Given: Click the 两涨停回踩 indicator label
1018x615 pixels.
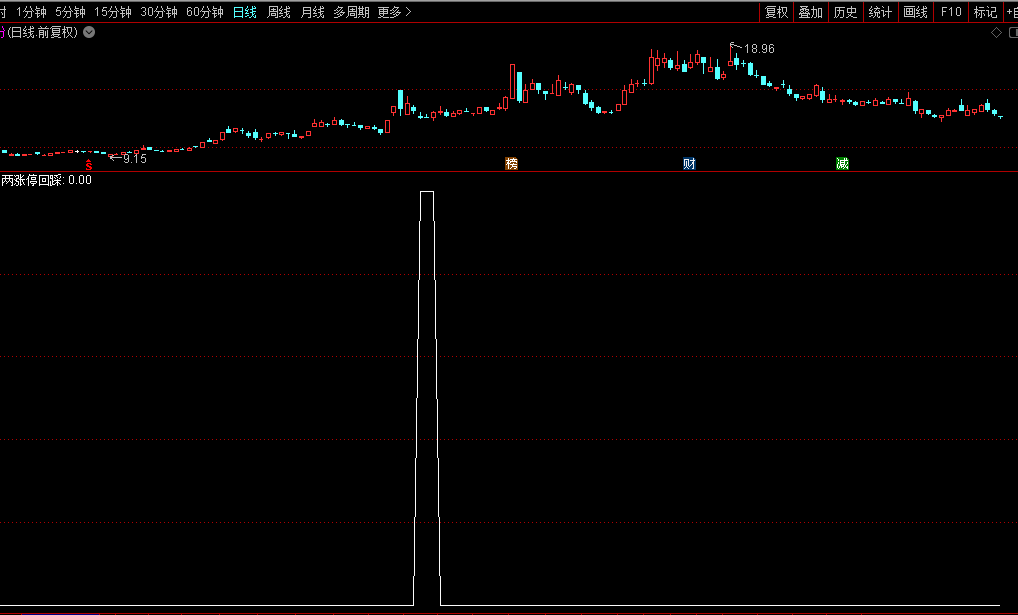Looking at the screenshot, I should [32, 181].
